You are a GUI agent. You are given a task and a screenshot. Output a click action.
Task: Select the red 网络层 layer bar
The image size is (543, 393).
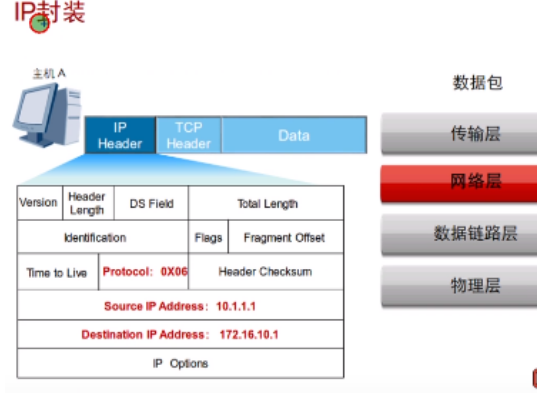(459, 183)
